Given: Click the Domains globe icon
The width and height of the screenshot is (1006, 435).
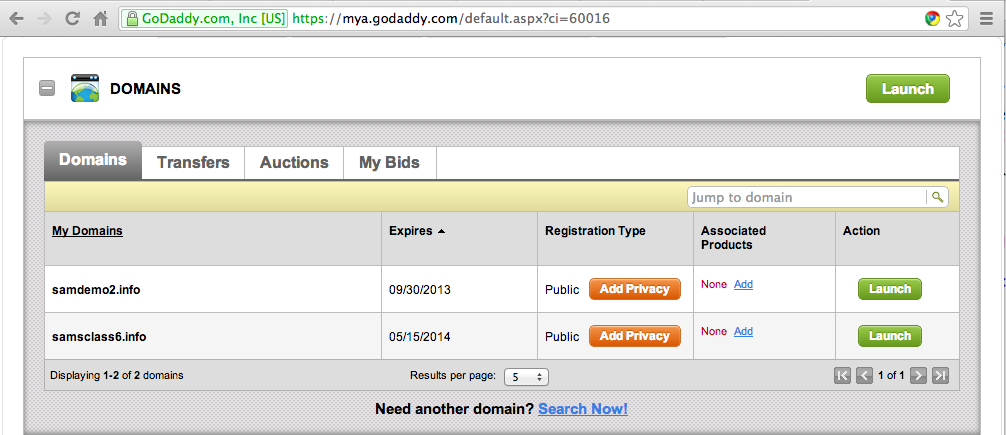Looking at the screenshot, I should coord(85,89).
